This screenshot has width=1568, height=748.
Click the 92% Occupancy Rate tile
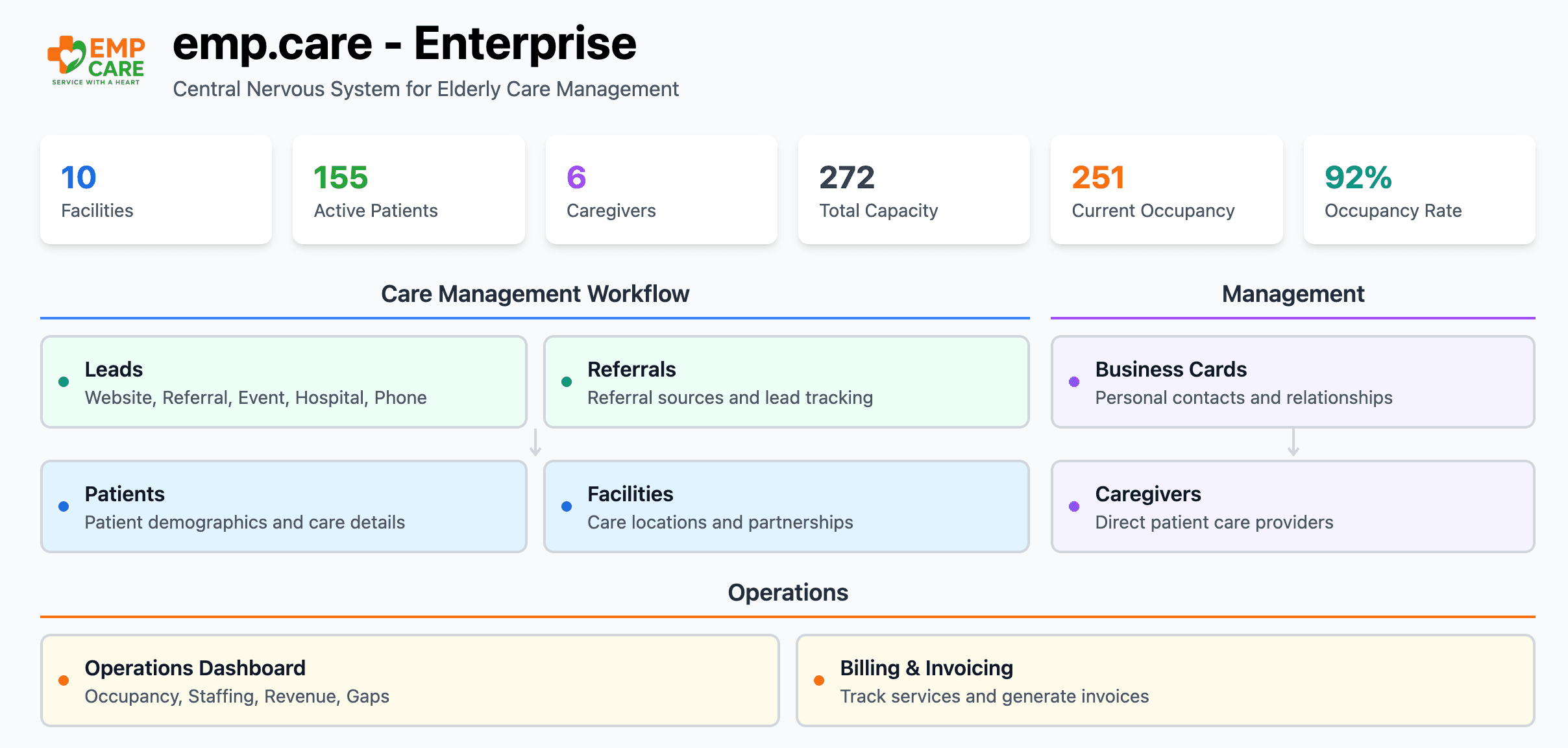point(1419,190)
